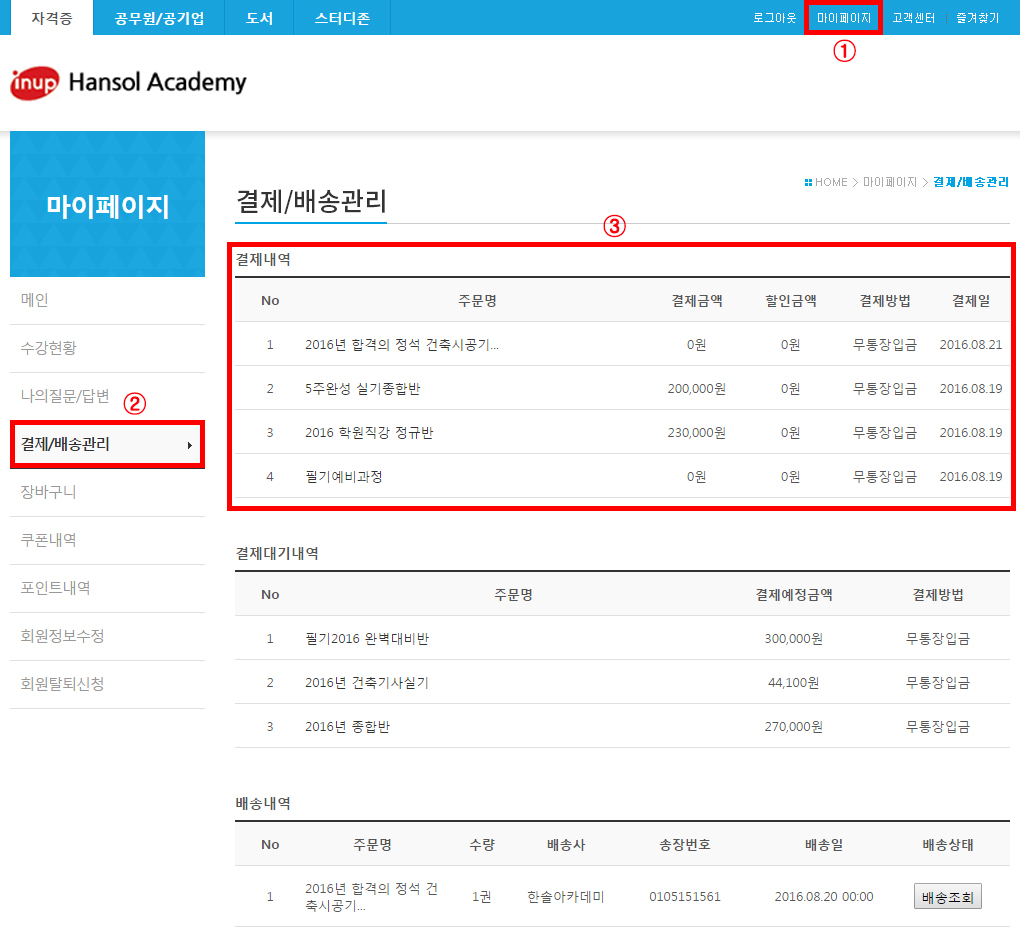Click the payment date '2016.08.21'

971,345
